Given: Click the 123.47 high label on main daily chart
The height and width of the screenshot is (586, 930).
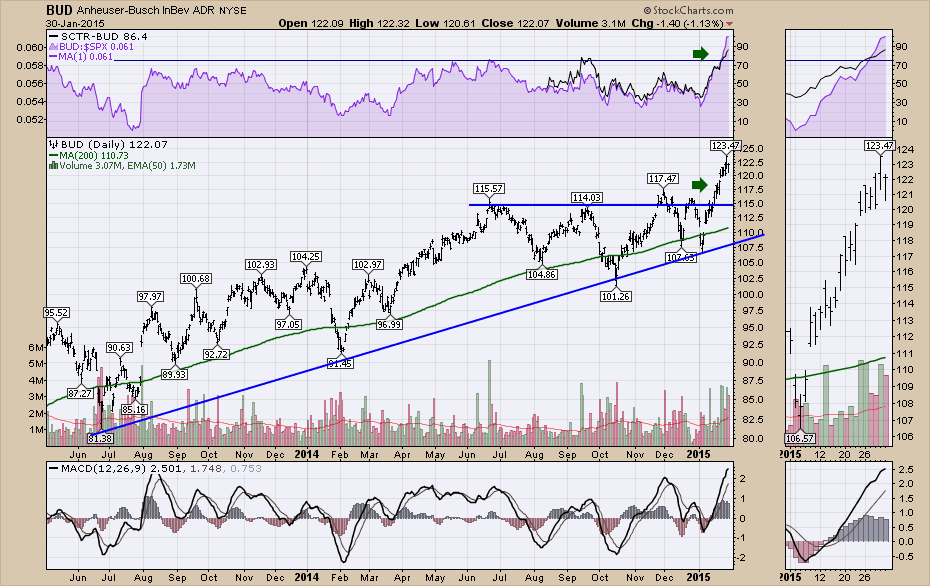Looking at the screenshot, I should coord(725,145).
